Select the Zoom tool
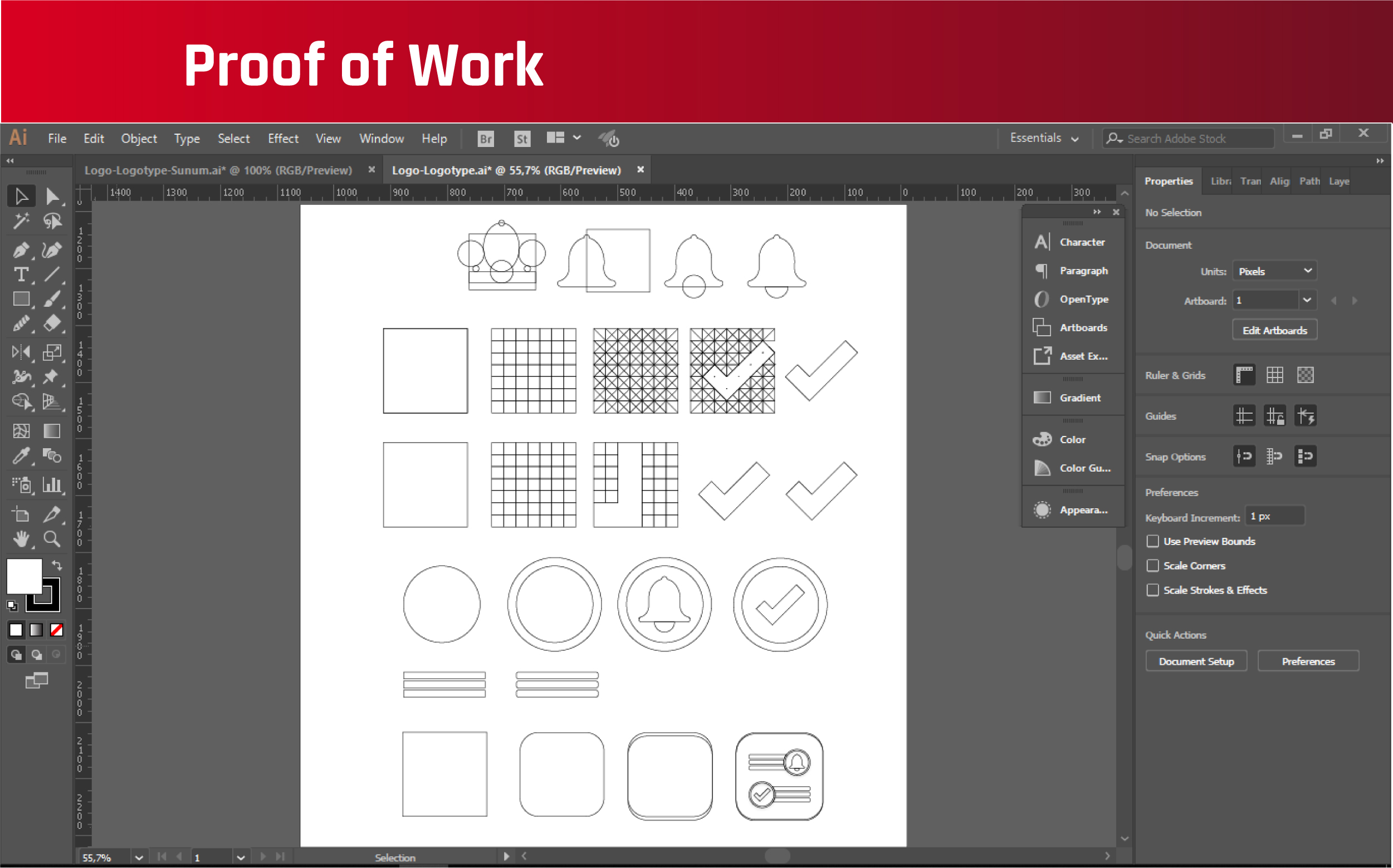This screenshot has width=1393, height=868. (x=52, y=539)
